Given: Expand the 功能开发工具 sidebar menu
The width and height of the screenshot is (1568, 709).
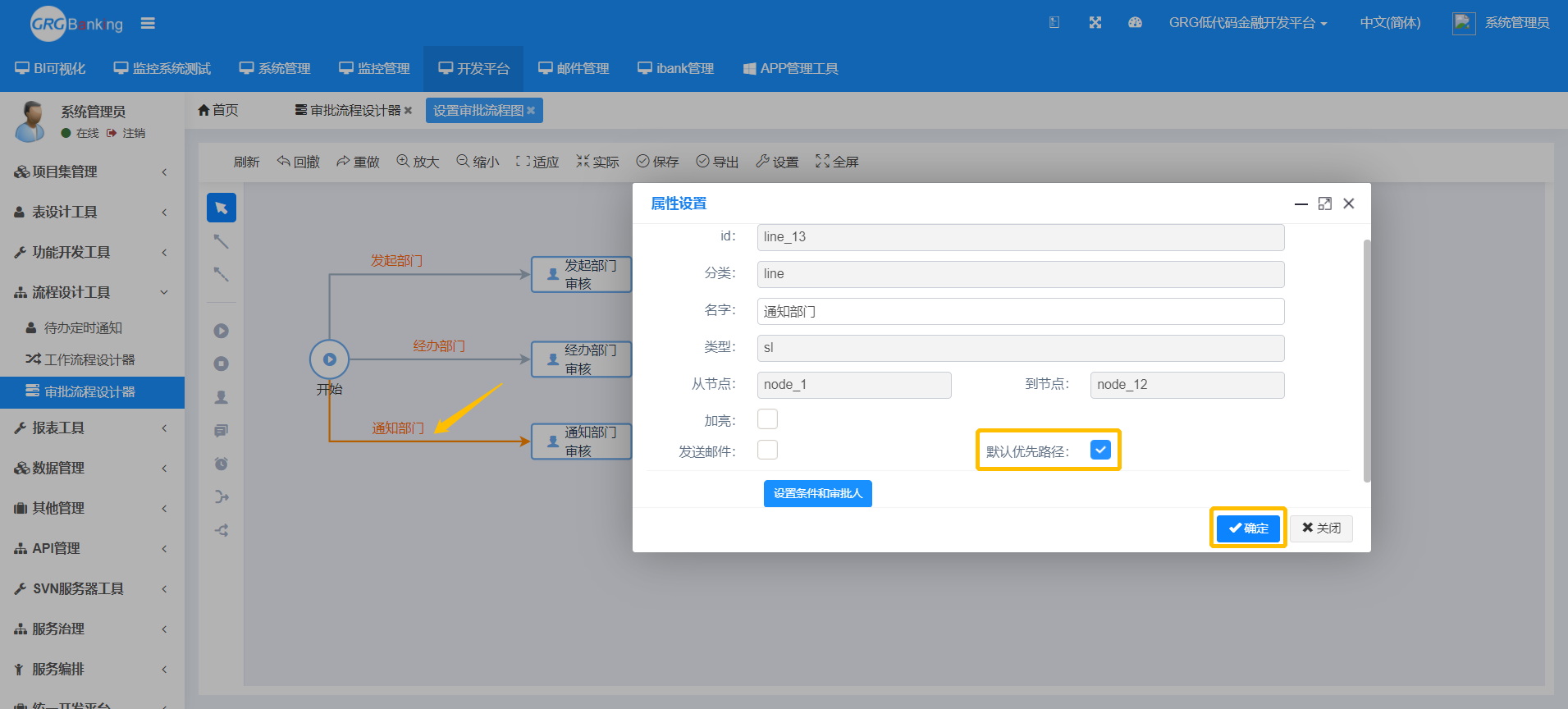Looking at the screenshot, I should (x=92, y=252).
